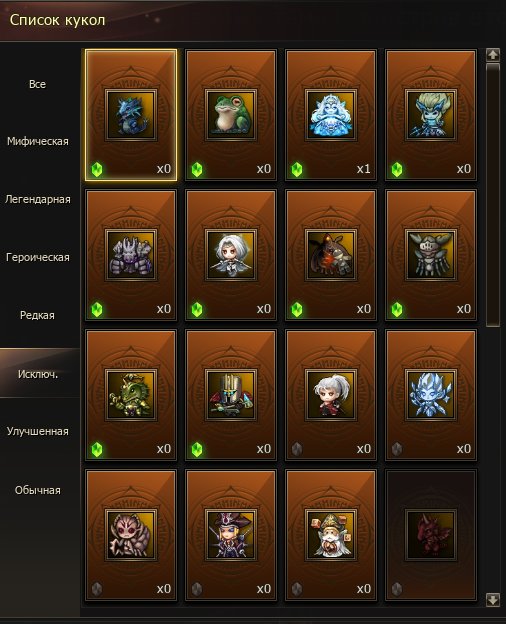Click the green gem on frog card
Viewport: 506px width, 624px height.
click(x=197, y=170)
